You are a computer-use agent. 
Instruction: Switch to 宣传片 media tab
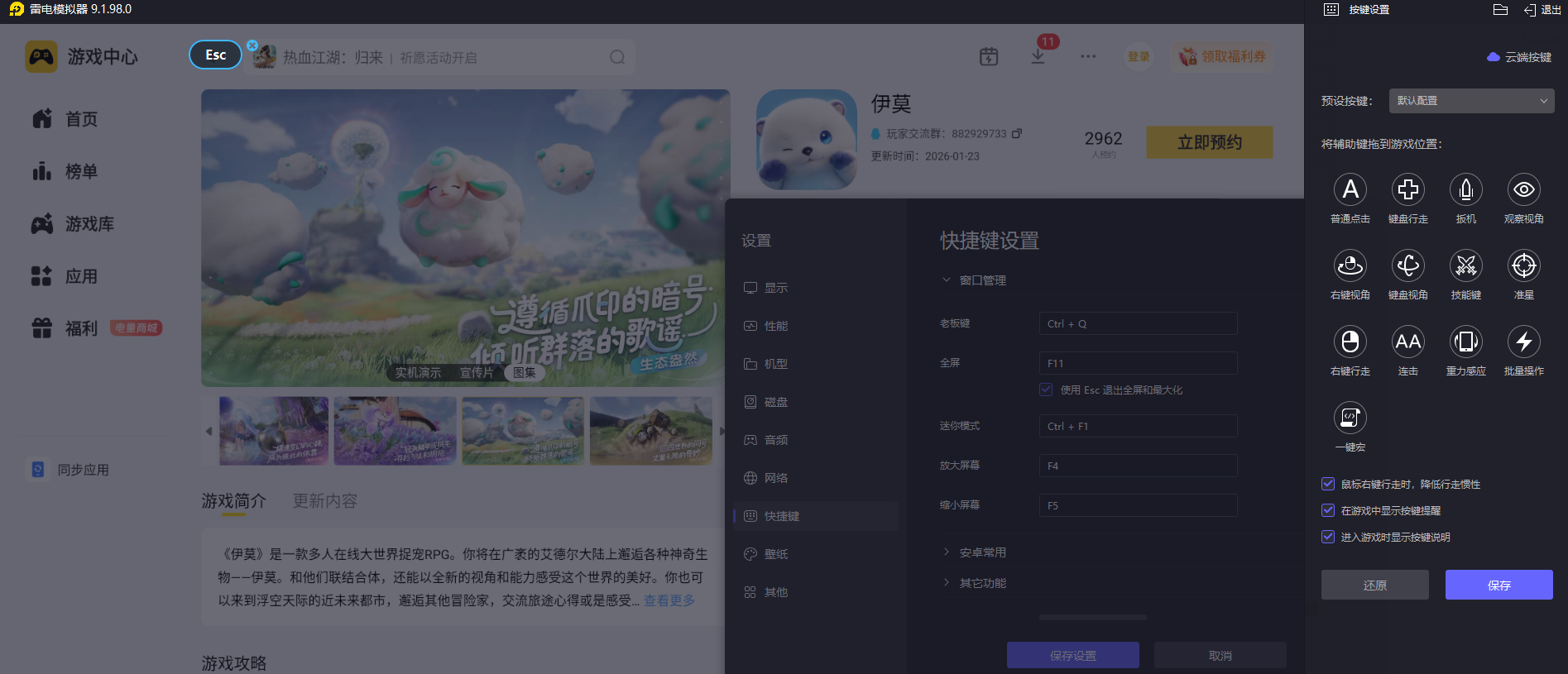pyautogui.click(x=477, y=373)
